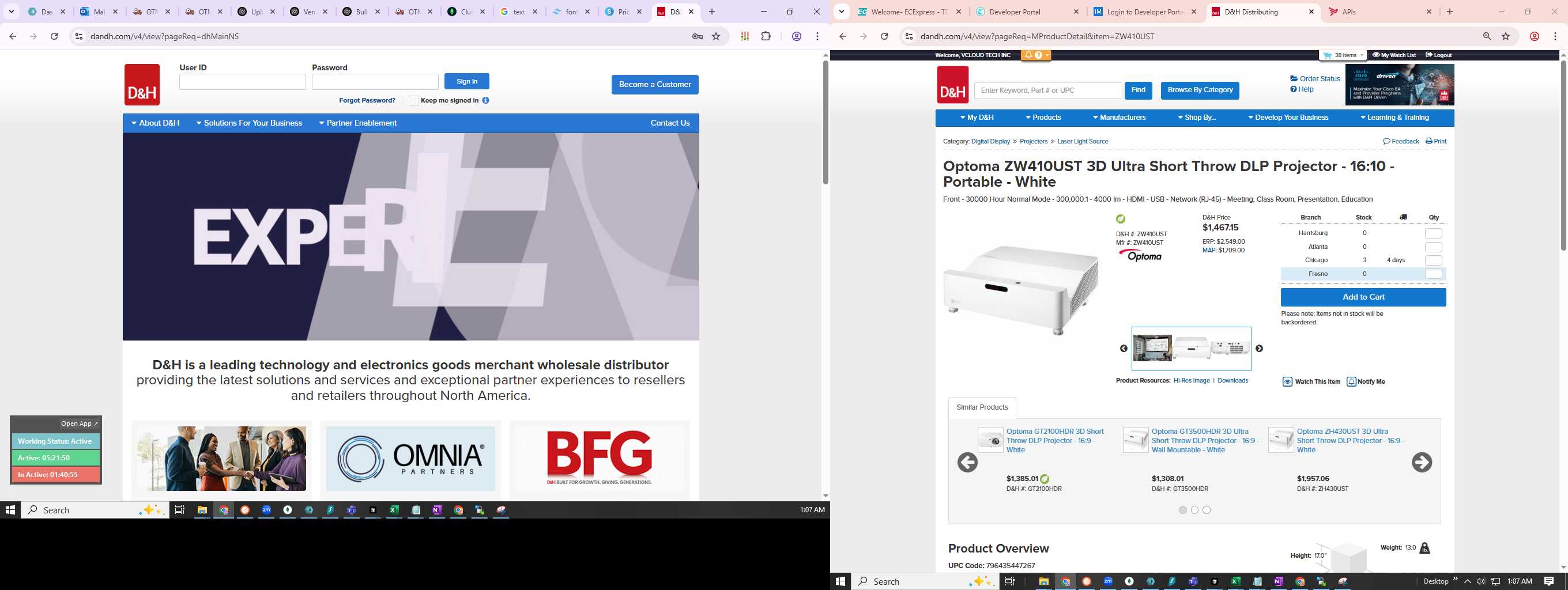
Task: Open Excel from the right taskbar
Action: point(1235,581)
